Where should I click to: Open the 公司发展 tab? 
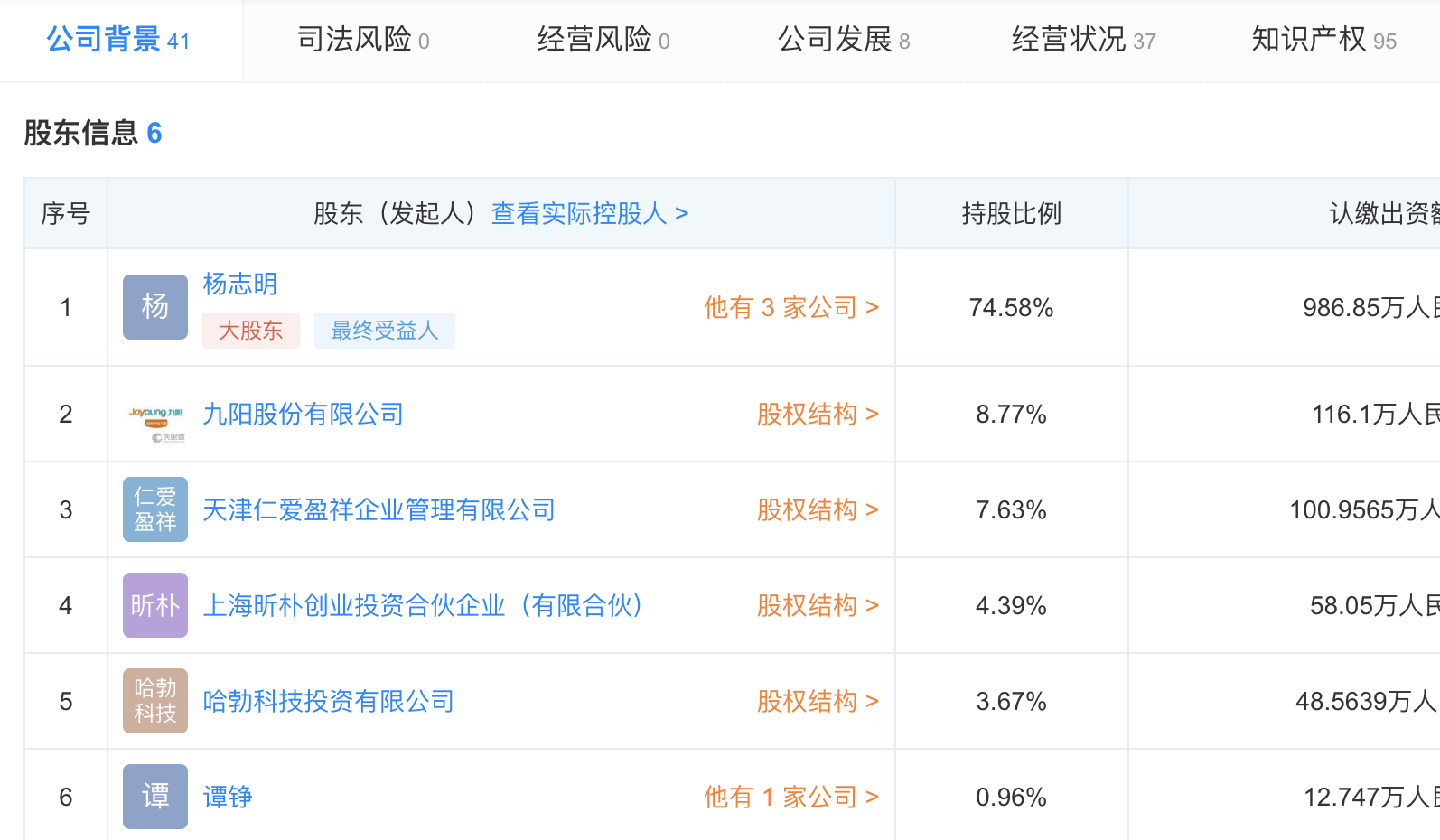coord(844,41)
